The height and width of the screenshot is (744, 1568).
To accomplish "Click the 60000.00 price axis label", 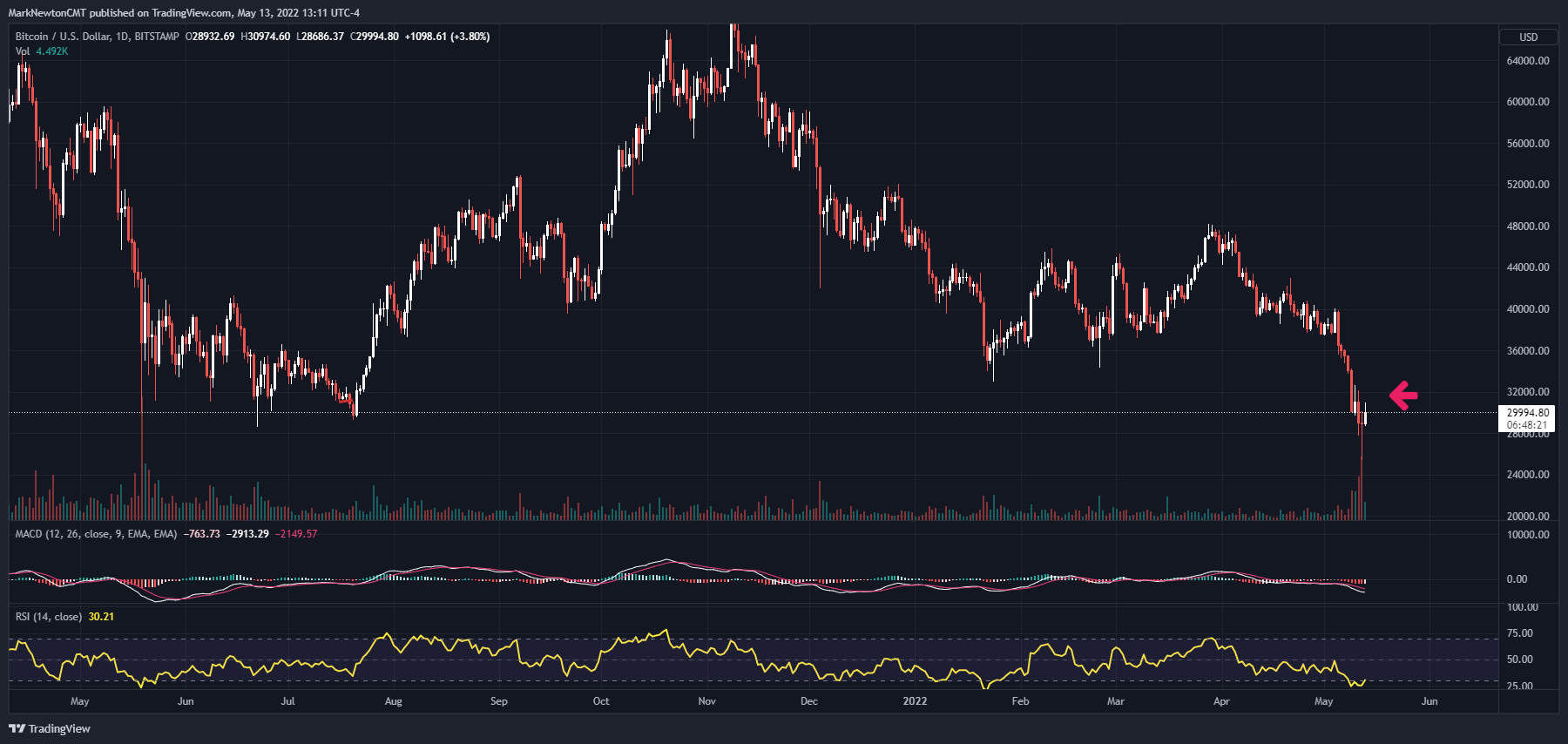I will tap(1528, 102).
